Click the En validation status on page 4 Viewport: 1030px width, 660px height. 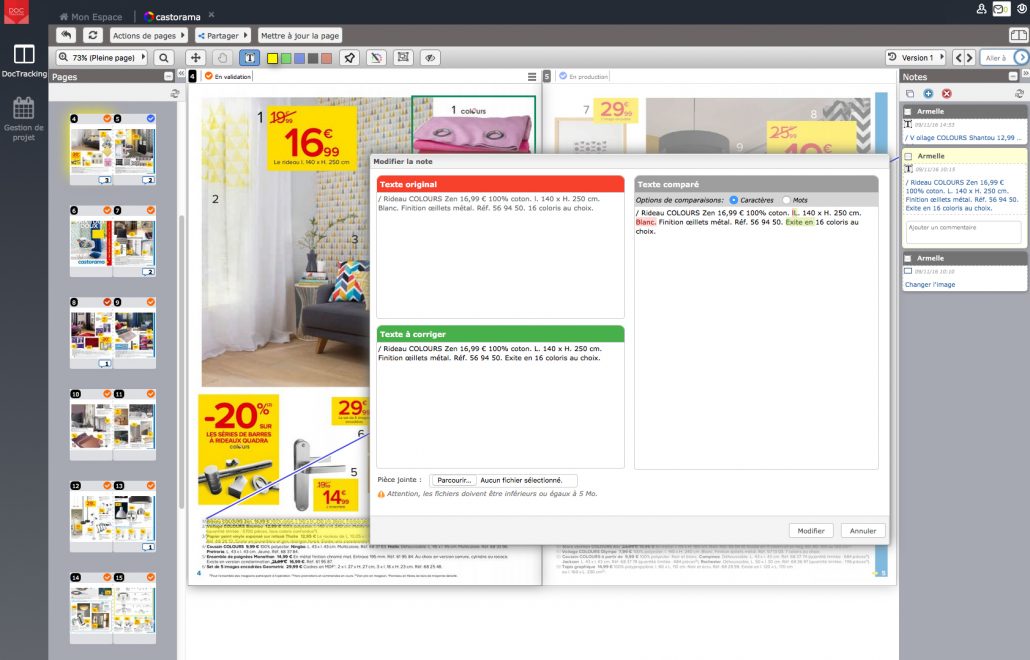[x=227, y=77]
